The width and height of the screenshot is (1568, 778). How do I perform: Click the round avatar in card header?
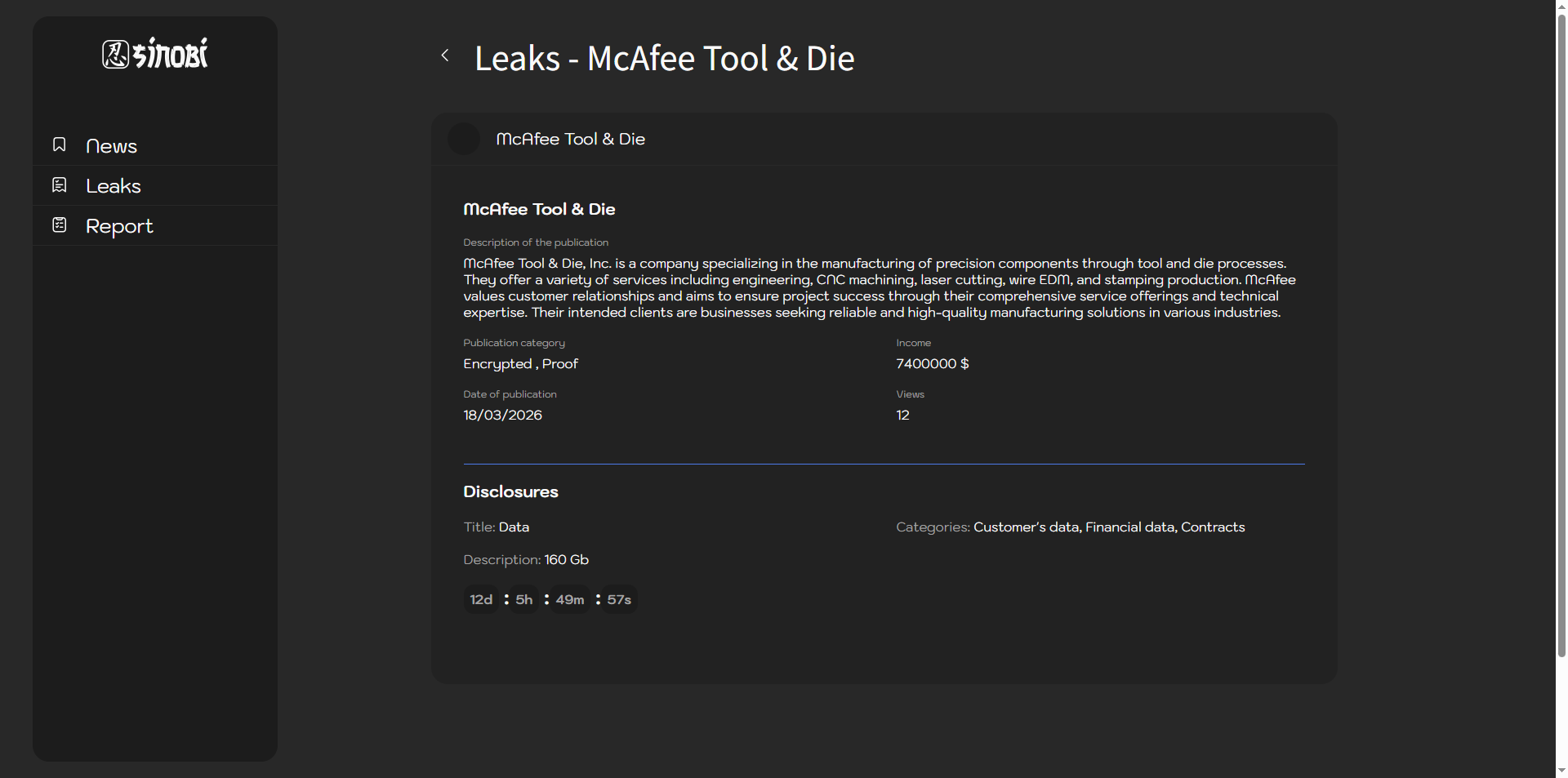pos(464,139)
